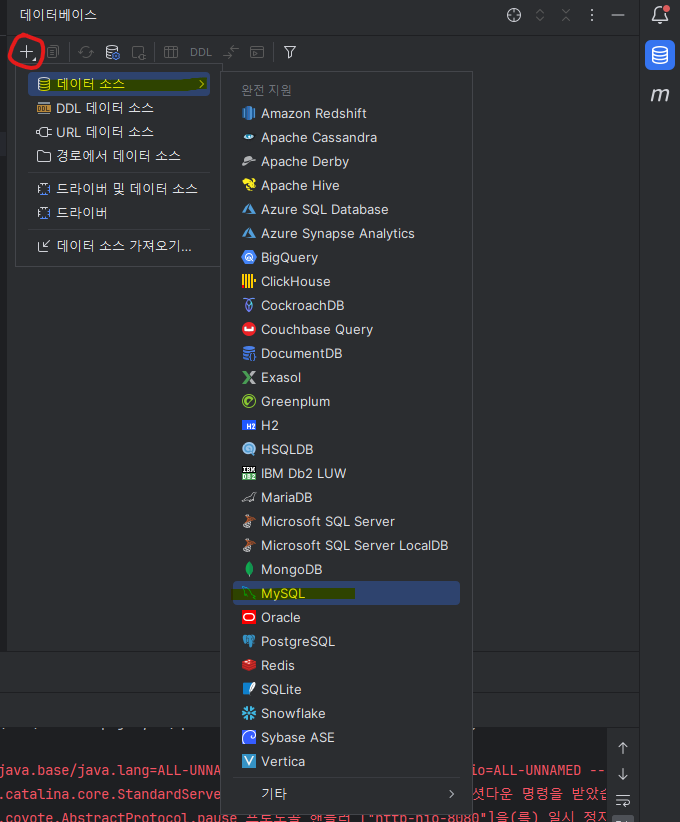
Task: Choose HSQLDB data source
Action: pyautogui.click(x=347, y=449)
